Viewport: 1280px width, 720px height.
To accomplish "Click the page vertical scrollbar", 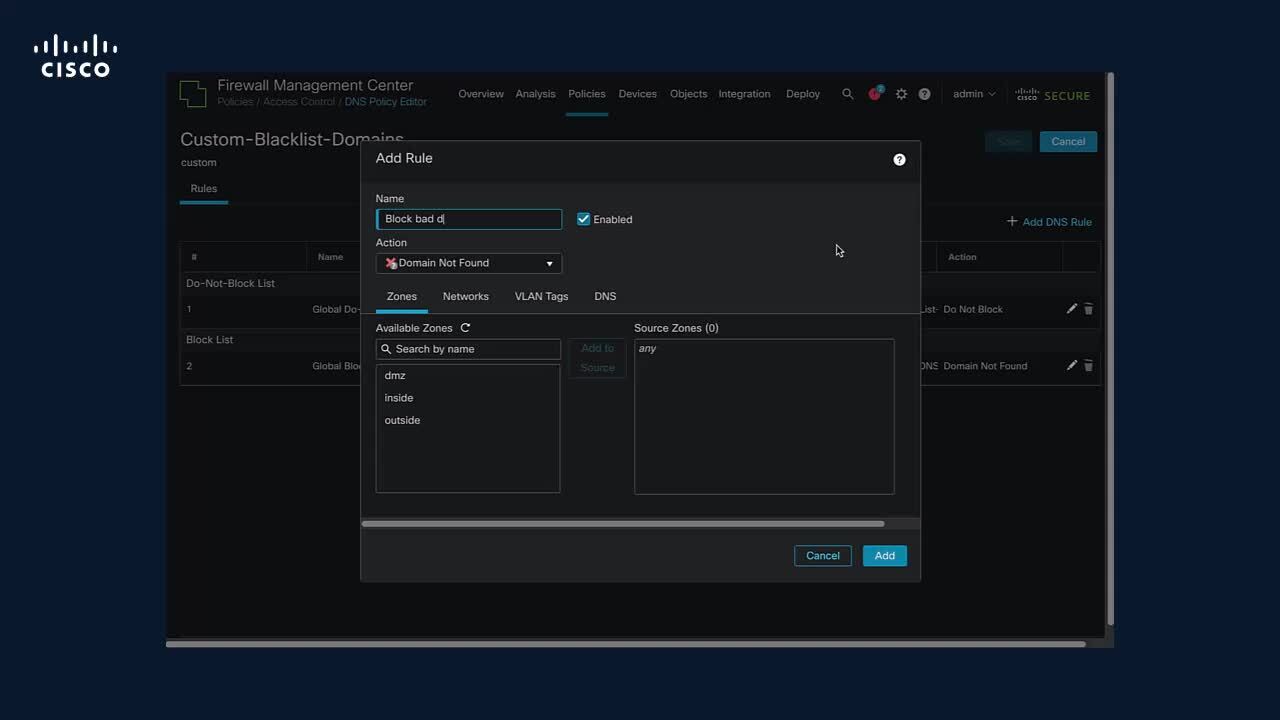I will pos(1110,348).
